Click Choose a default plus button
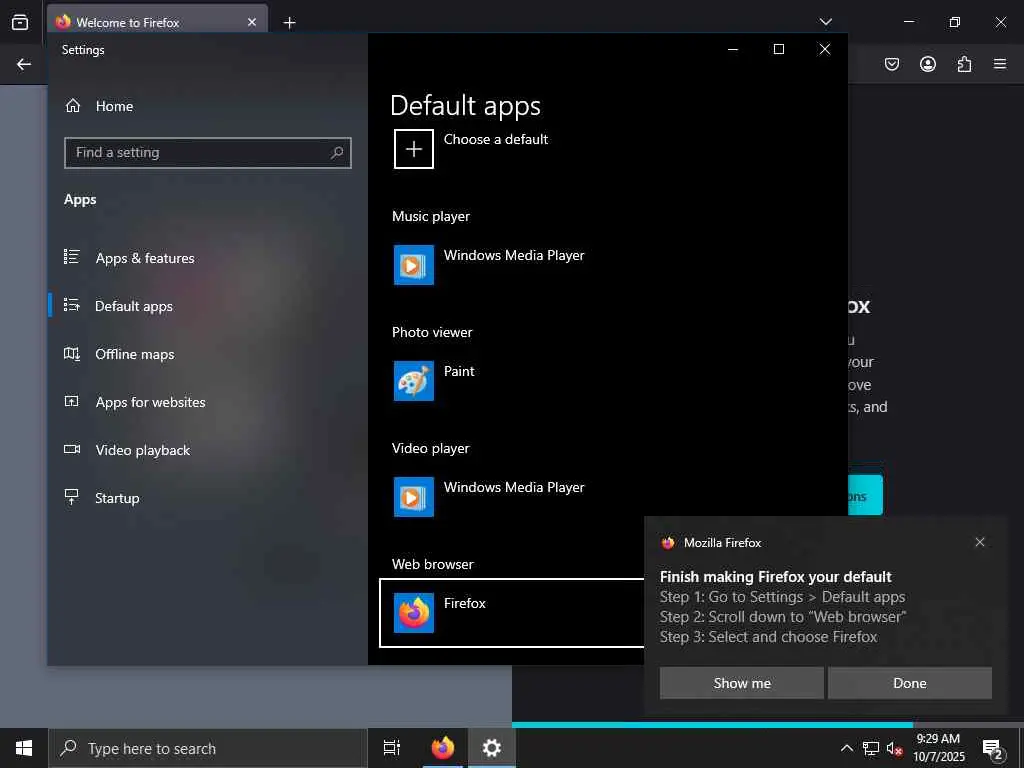Screen dimensions: 1024x768 413,149
